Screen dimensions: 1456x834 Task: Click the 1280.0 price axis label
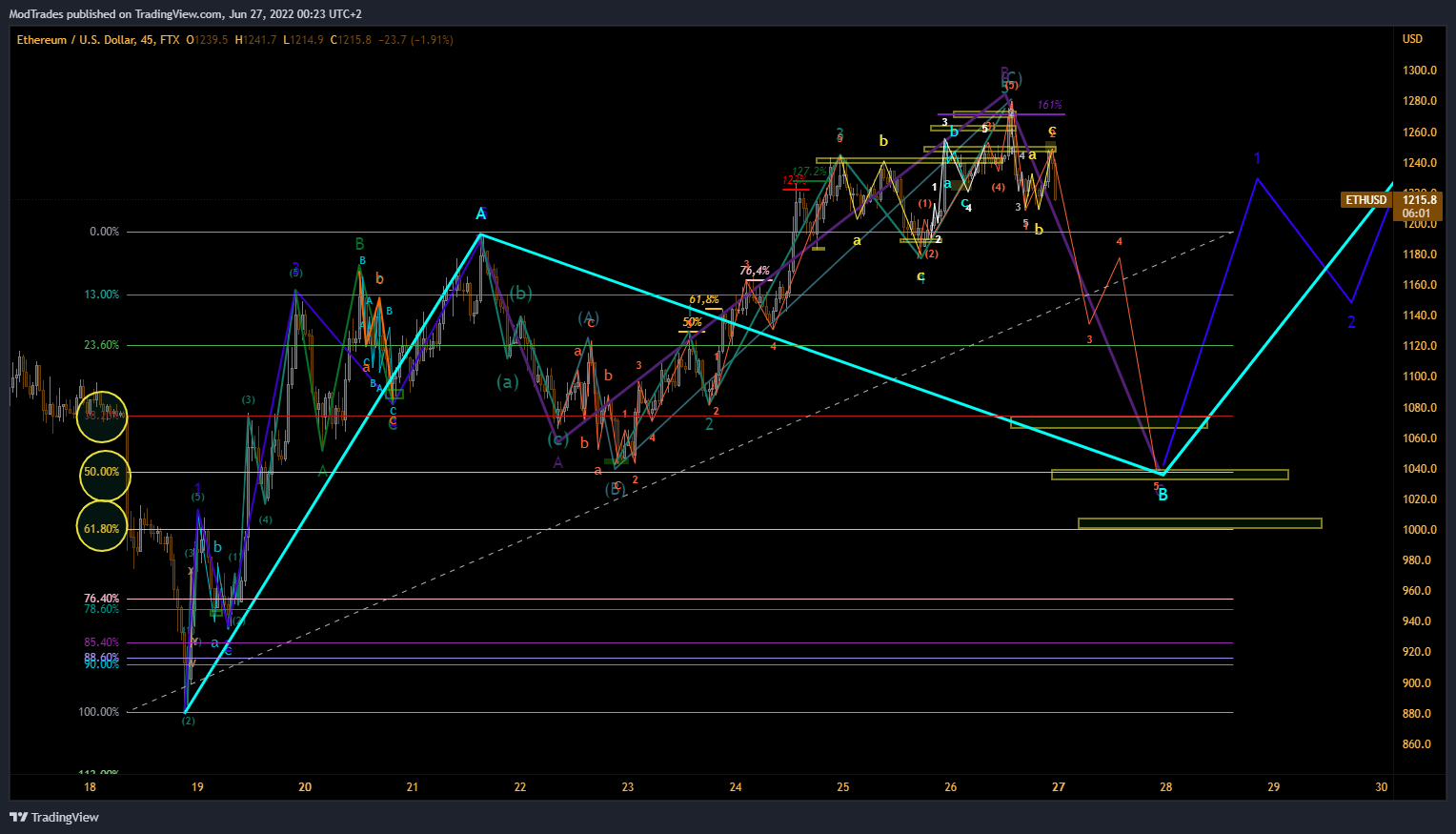1419,101
